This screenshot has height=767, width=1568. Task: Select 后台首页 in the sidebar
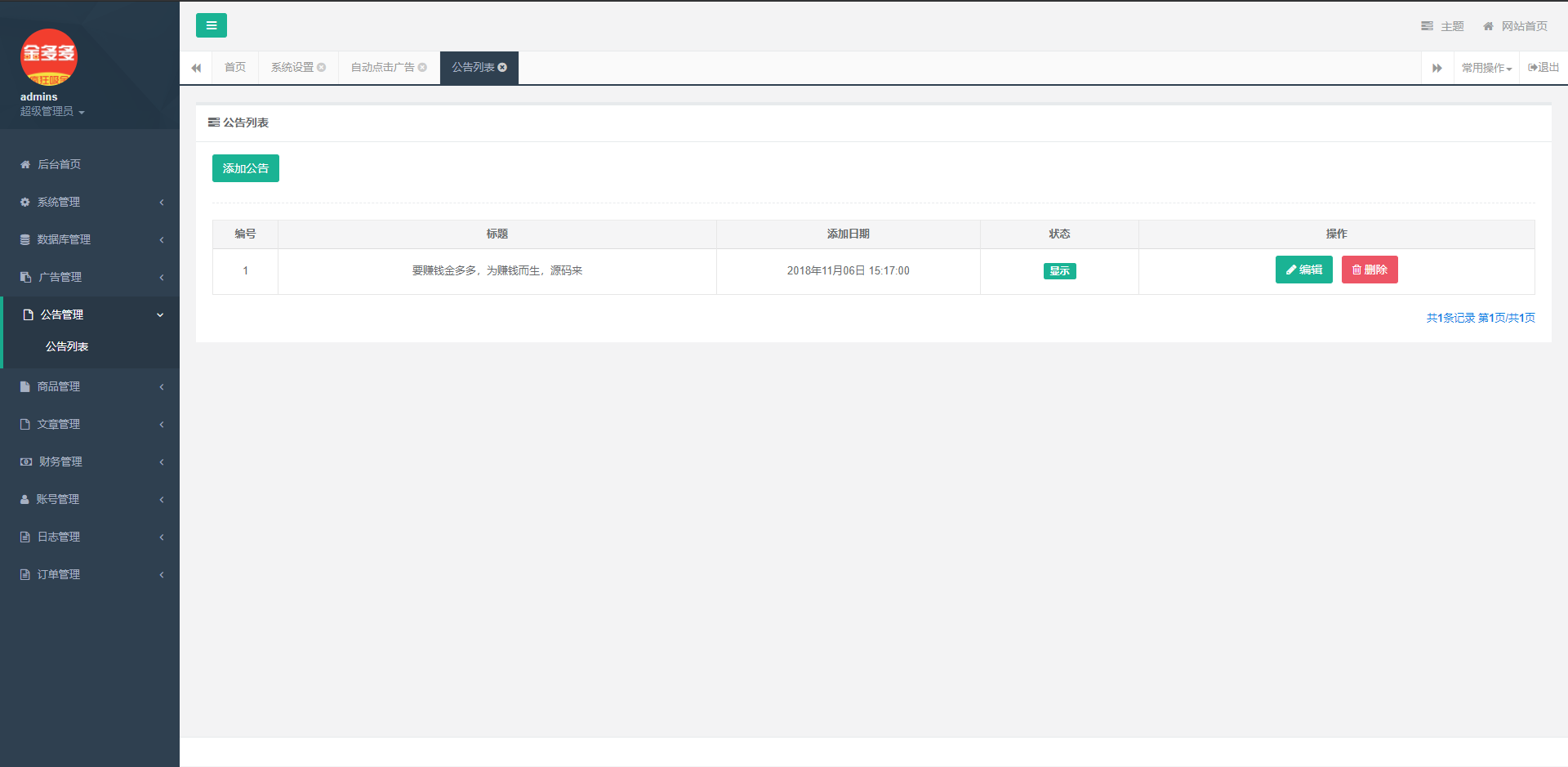pos(59,164)
